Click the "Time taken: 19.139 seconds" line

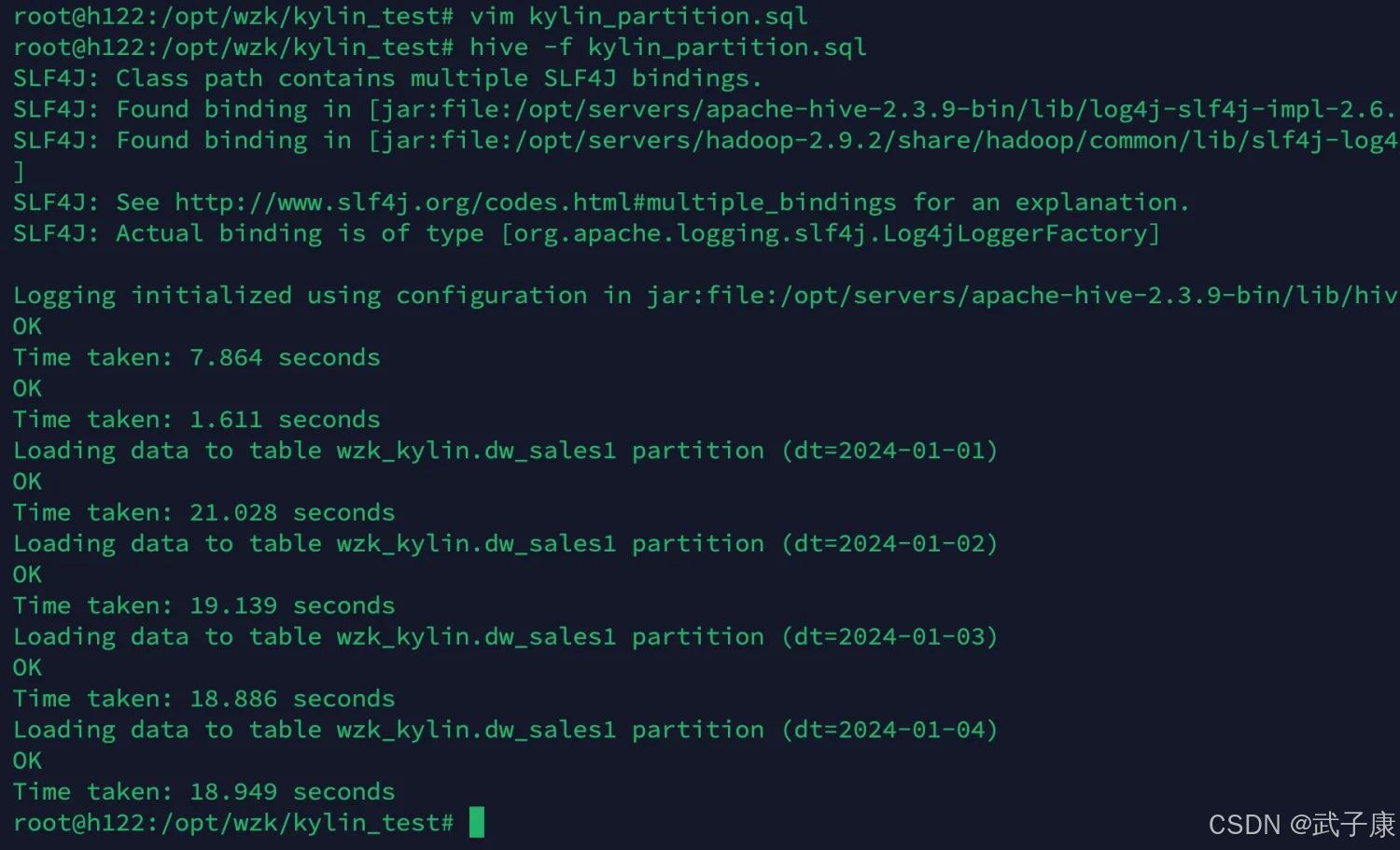[203, 606]
